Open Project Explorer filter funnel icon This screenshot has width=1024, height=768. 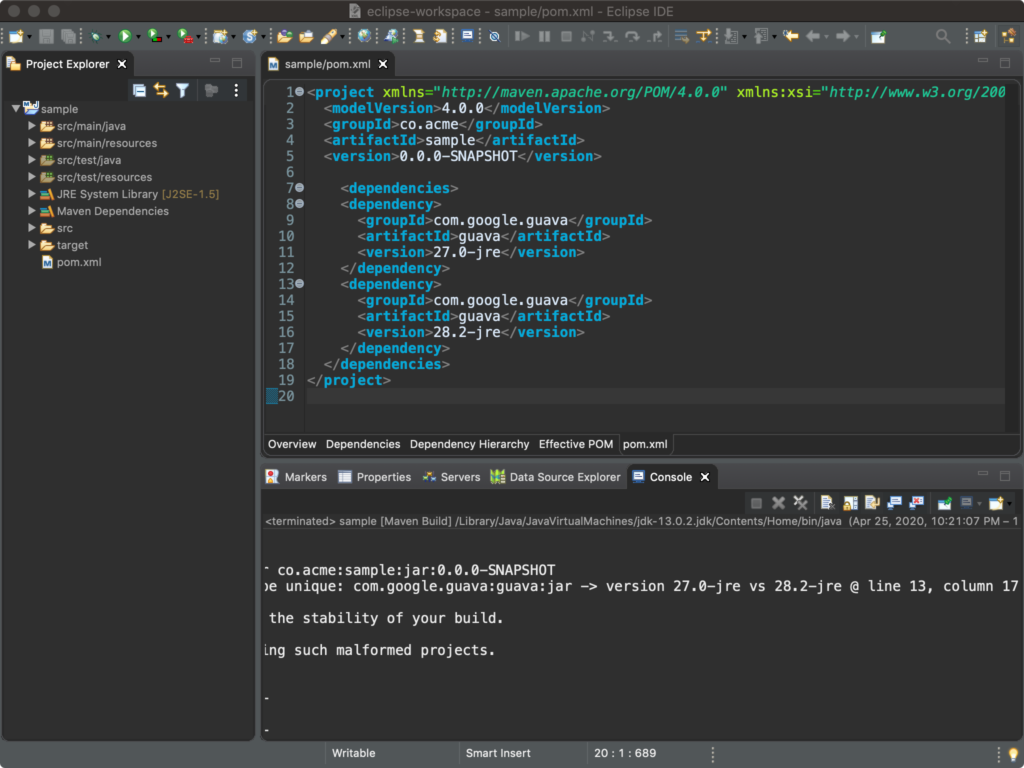point(182,90)
